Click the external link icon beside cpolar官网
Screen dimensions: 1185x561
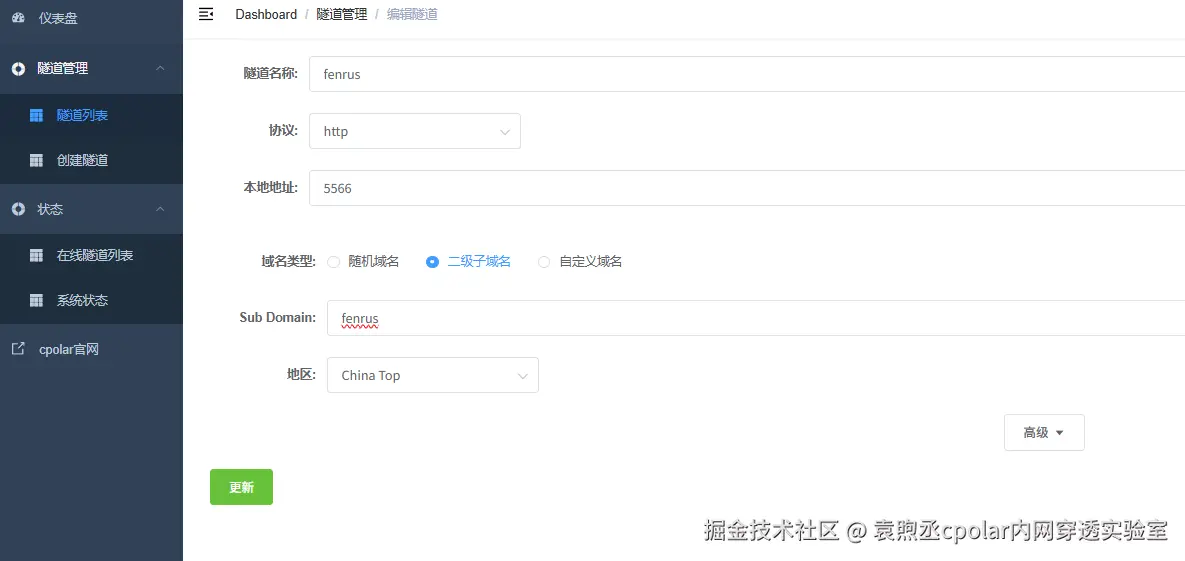(18, 349)
